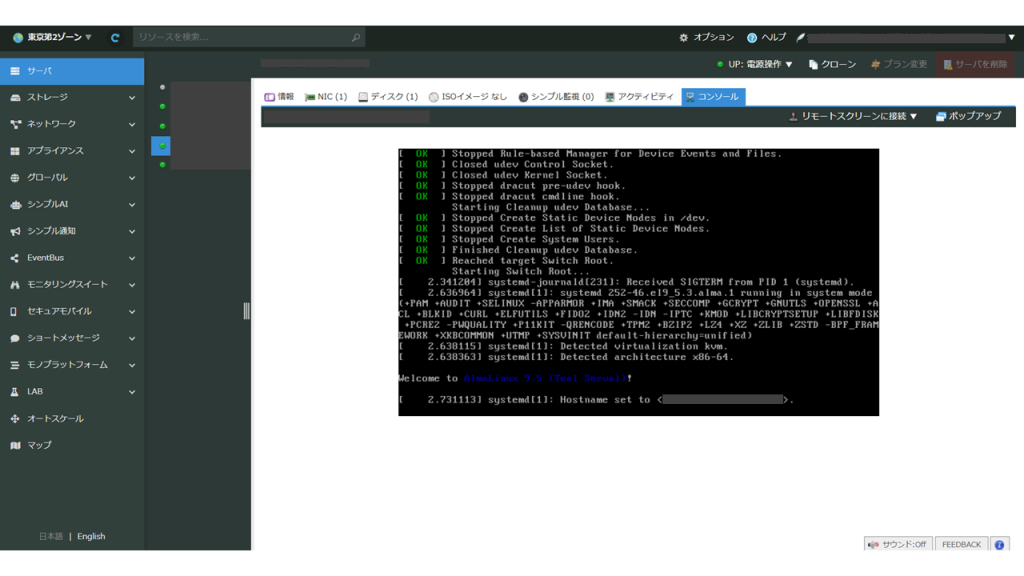This screenshot has height=576, width=1024.
Task: Expand the LAB section chevron
Action: pos(132,392)
